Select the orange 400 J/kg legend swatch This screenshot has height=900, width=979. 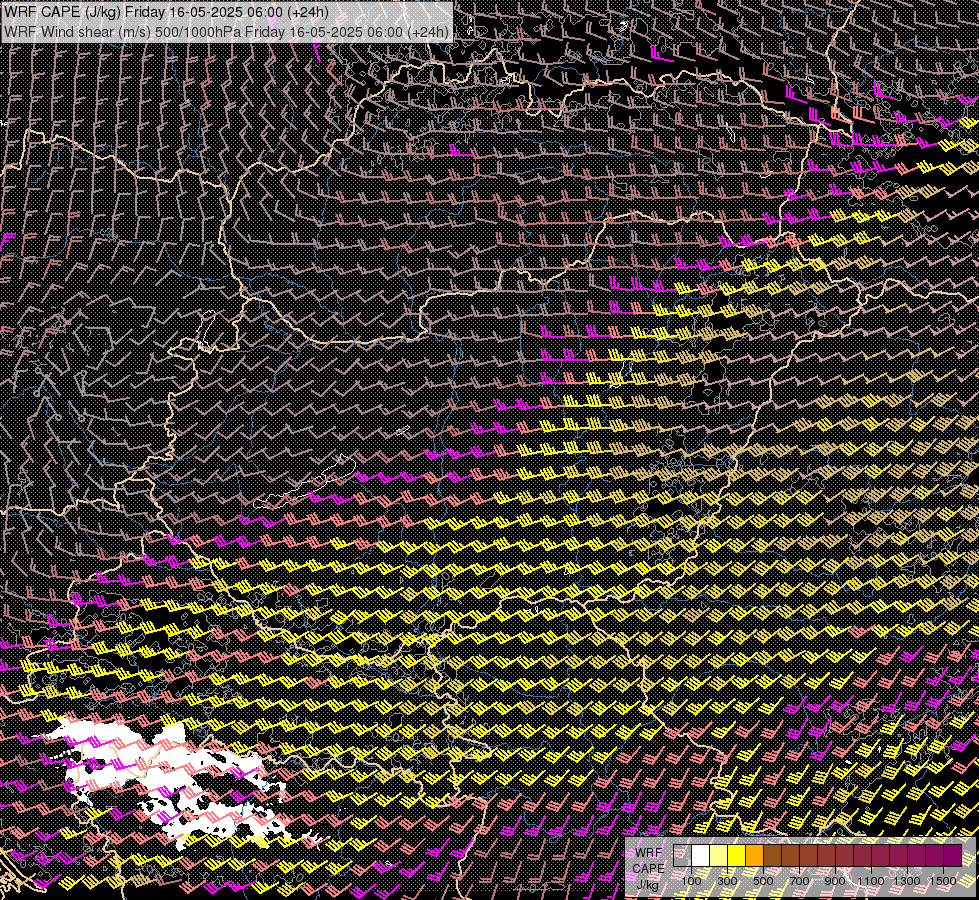click(x=755, y=855)
